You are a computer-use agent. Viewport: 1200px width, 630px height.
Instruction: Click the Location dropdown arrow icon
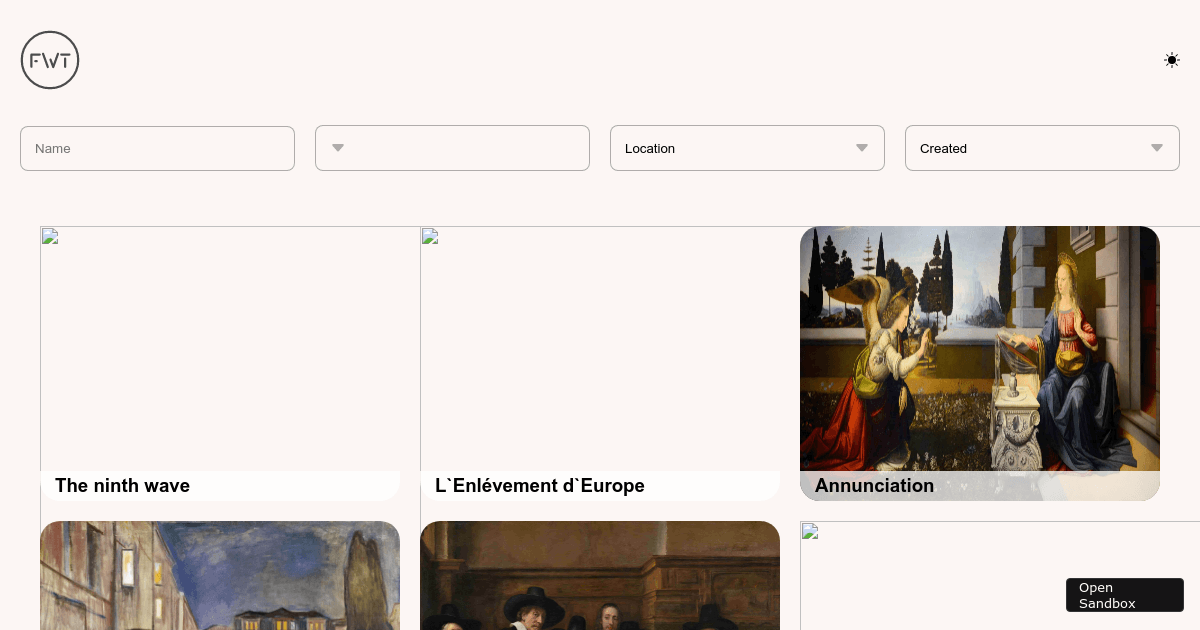(x=862, y=148)
